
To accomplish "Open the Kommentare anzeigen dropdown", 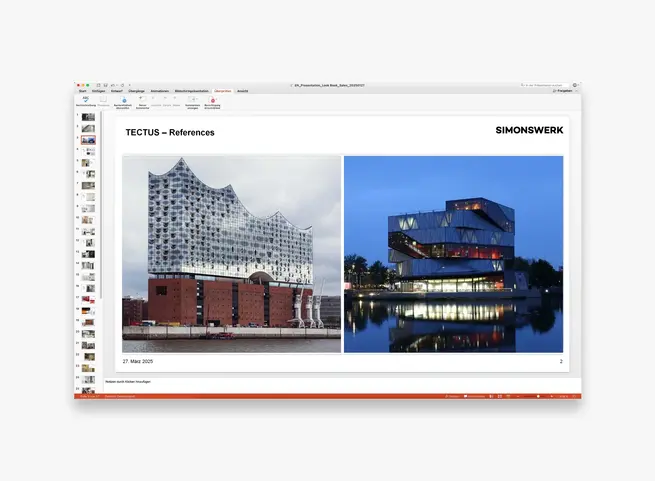I will point(193,103).
